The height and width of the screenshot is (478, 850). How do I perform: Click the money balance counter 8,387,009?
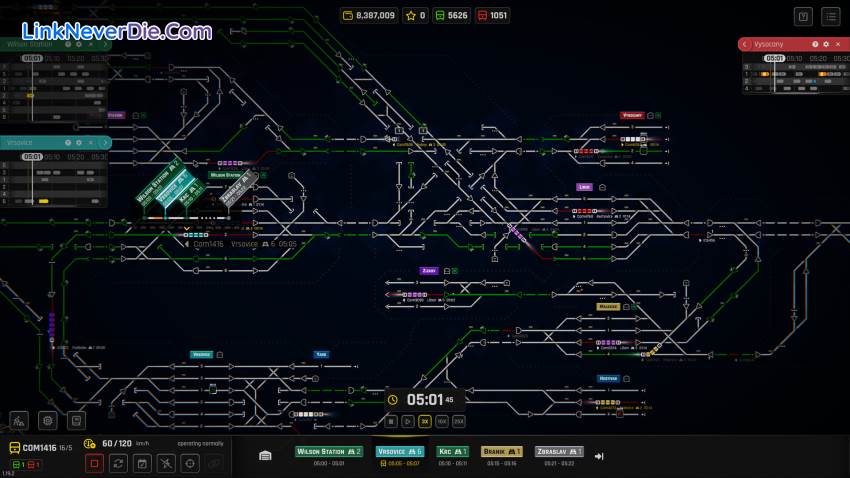[x=368, y=15]
